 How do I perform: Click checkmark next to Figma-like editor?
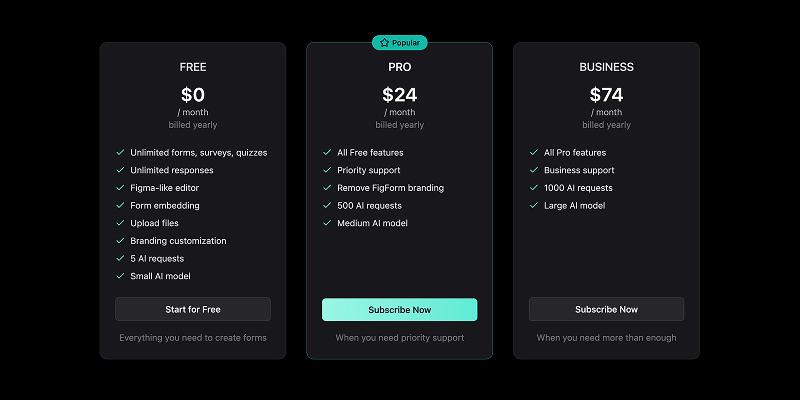point(120,188)
